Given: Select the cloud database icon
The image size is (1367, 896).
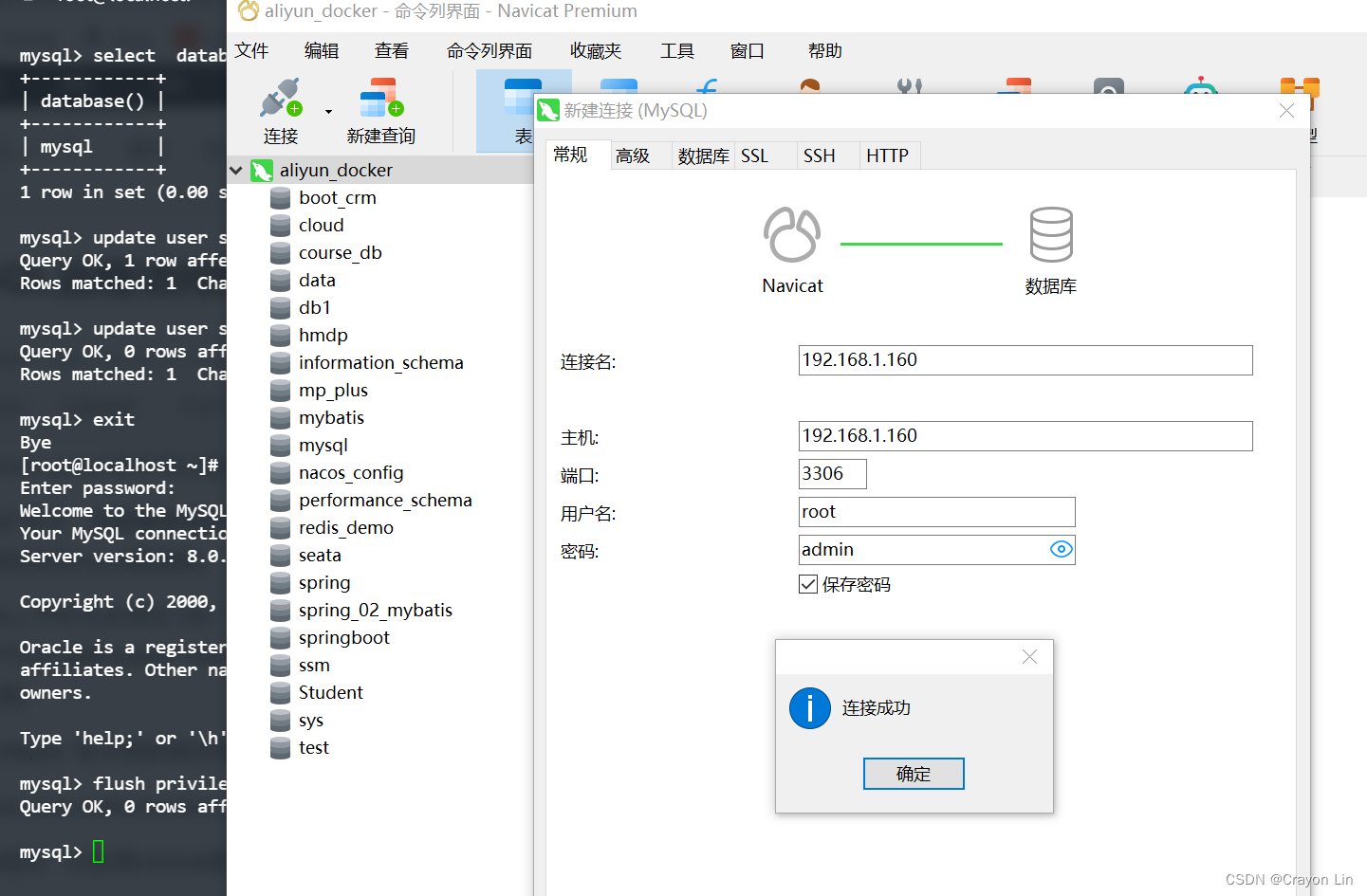Looking at the screenshot, I should point(280,226).
